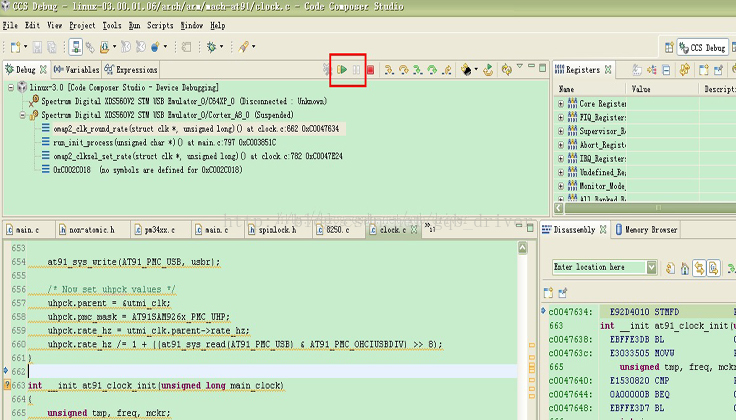Viewport: 736px width, 420px height.
Task: Click the Assembly Step Over icon
Action: click(x=432, y=70)
